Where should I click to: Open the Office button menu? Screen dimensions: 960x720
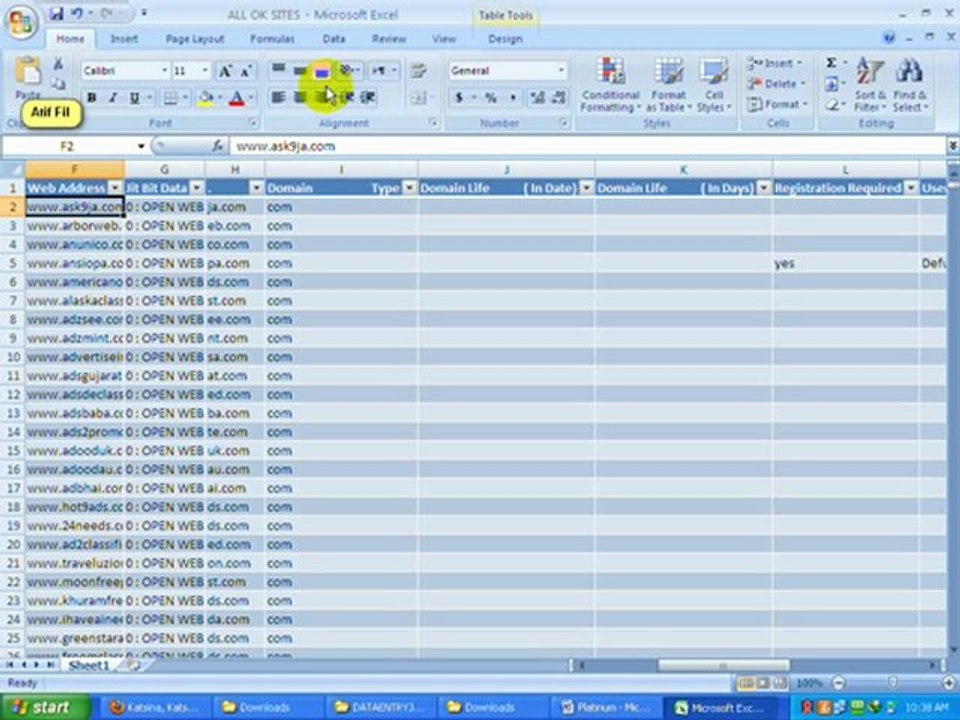21,22
